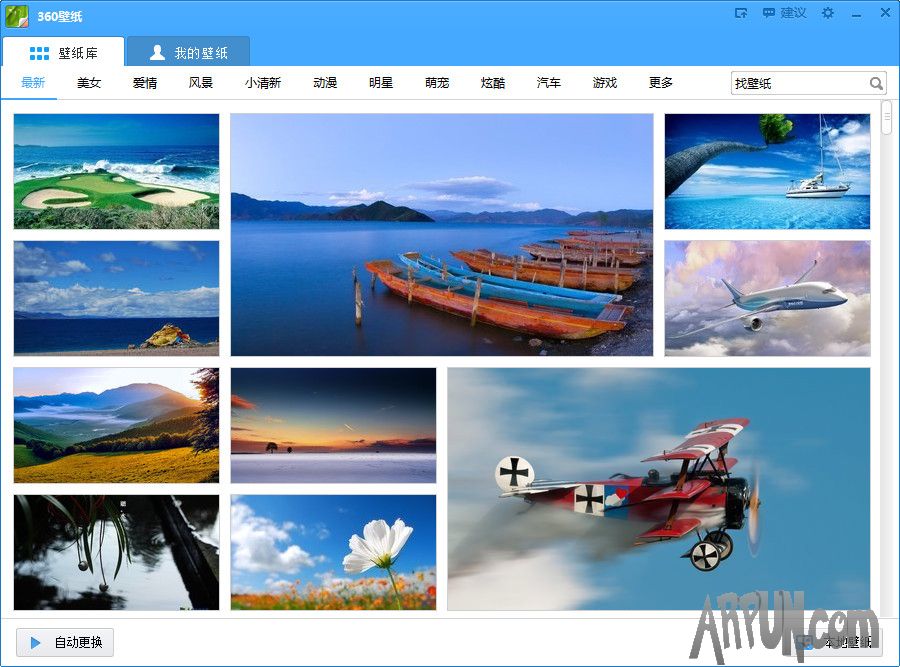Open the share/export icon in title bar
The image size is (900, 667).
coord(741,13)
